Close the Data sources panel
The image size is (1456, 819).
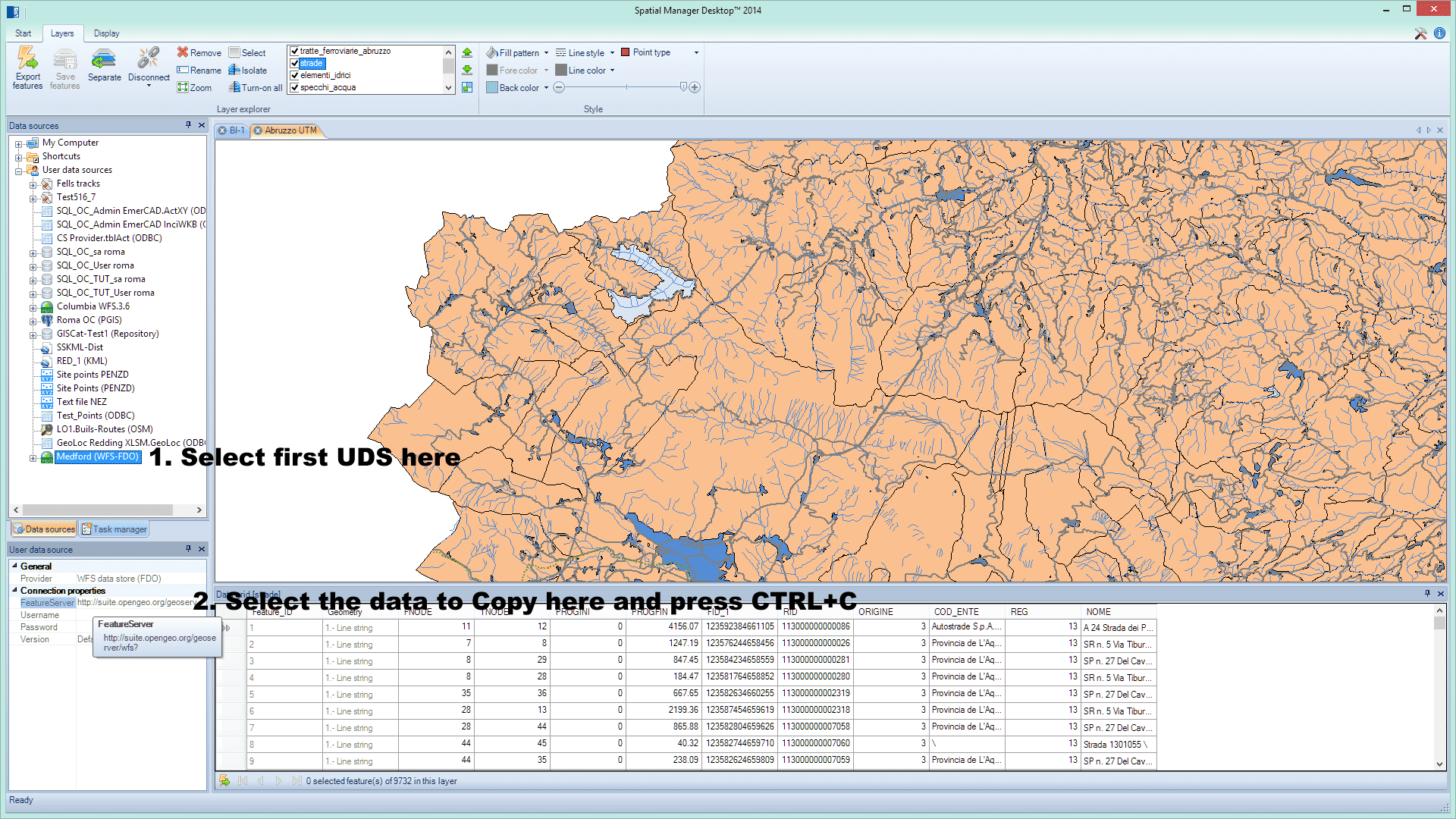[202, 125]
